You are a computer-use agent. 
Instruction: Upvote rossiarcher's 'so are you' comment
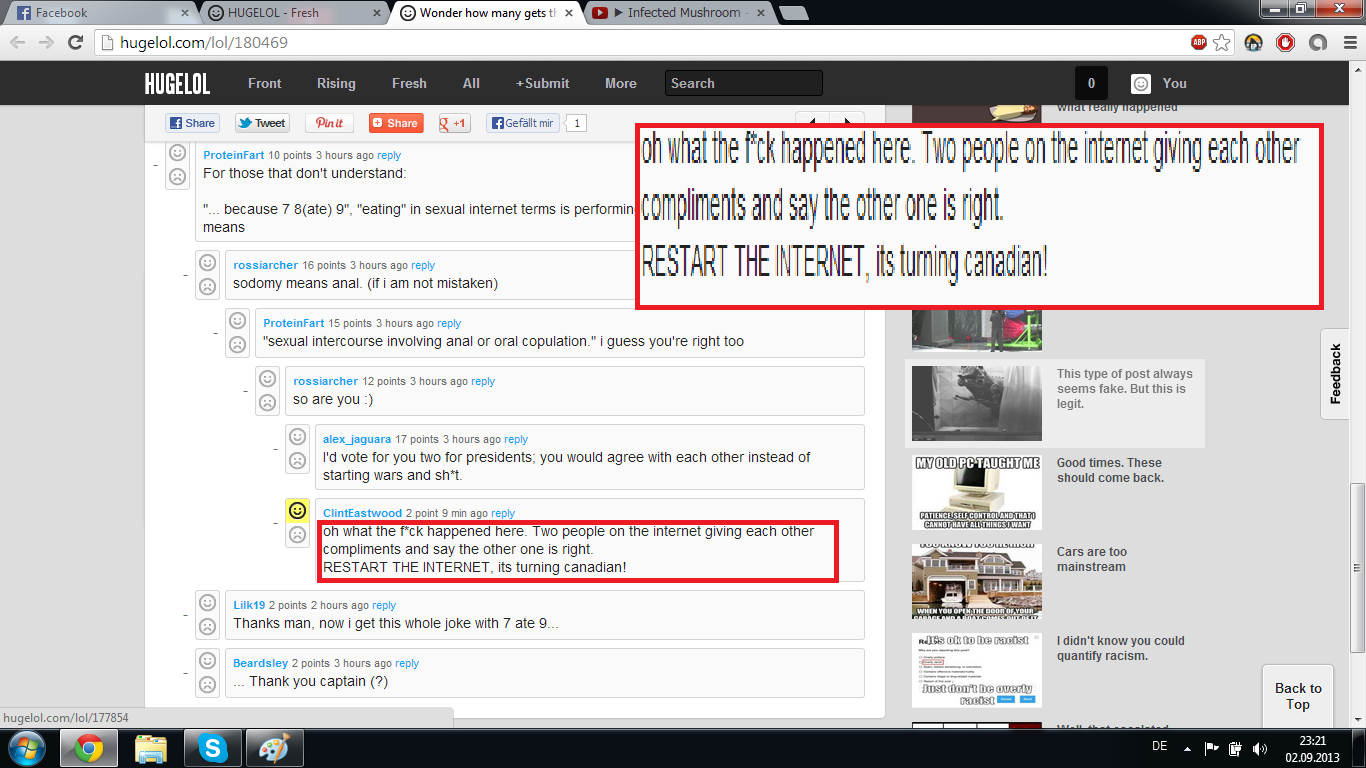click(267, 379)
